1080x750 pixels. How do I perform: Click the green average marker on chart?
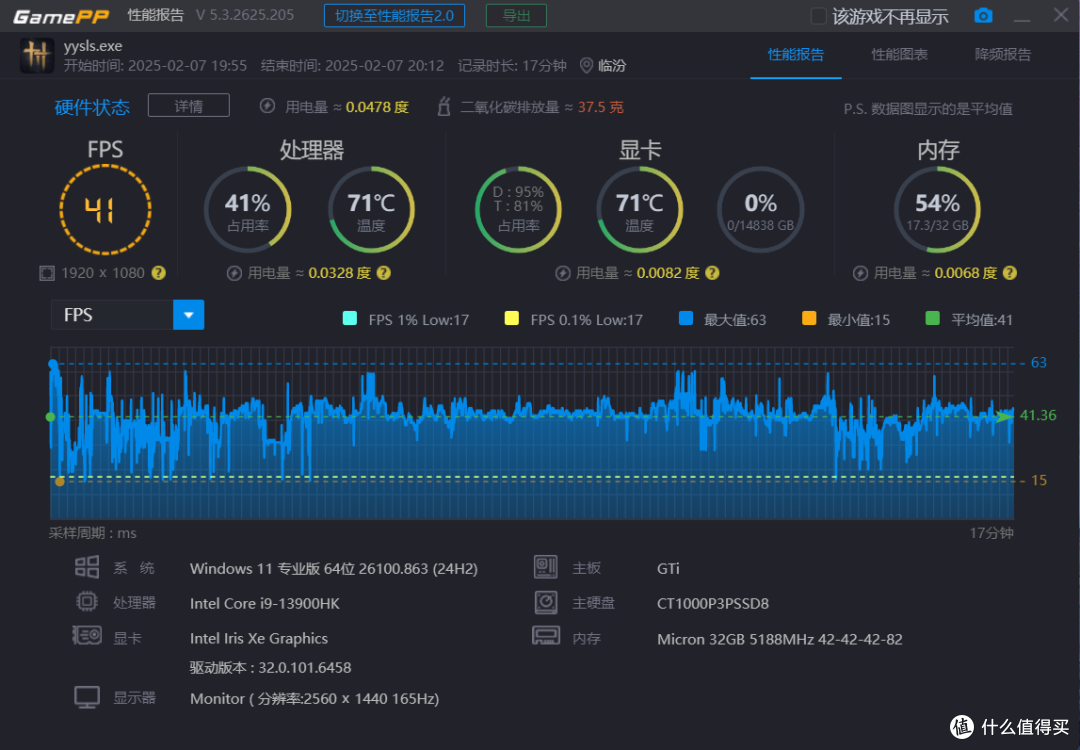(50, 417)
